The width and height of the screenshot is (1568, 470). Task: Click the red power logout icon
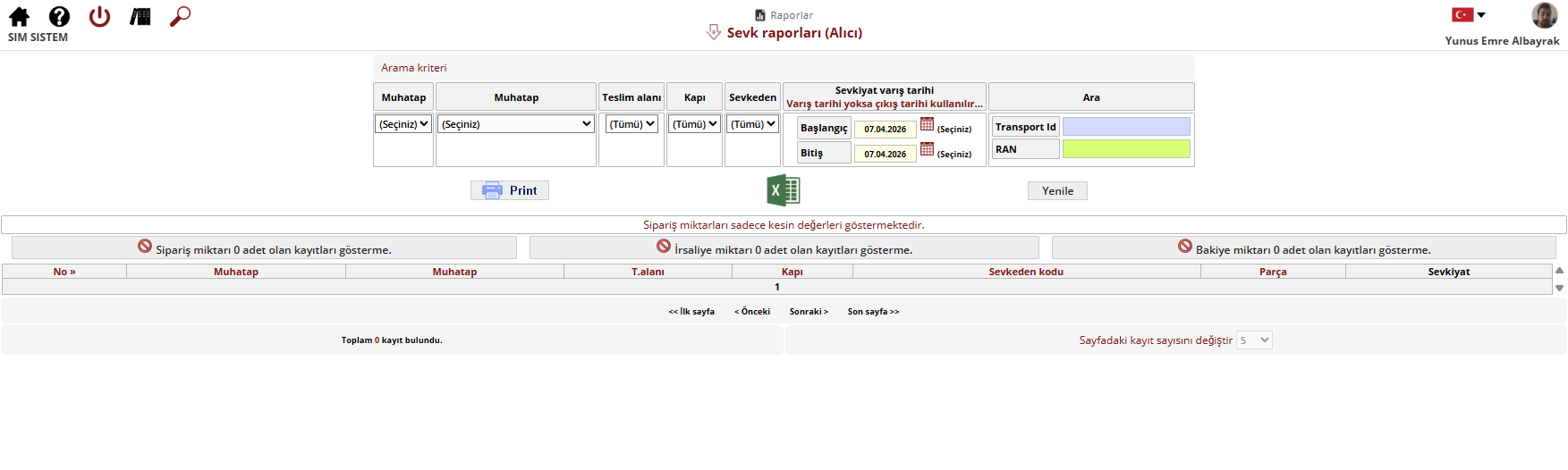[99, 17]
